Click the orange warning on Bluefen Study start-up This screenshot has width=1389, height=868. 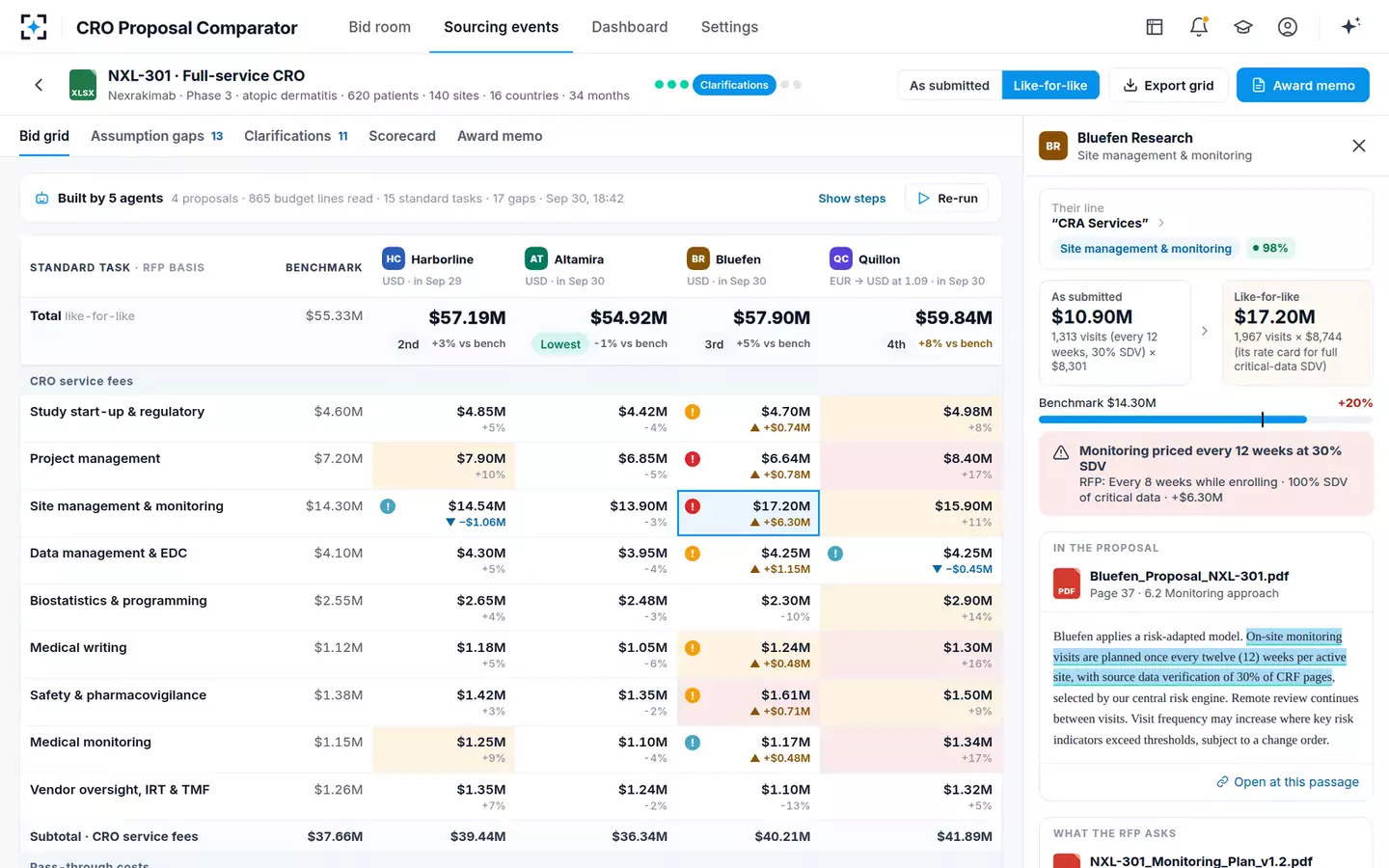(x=693, y=412)
